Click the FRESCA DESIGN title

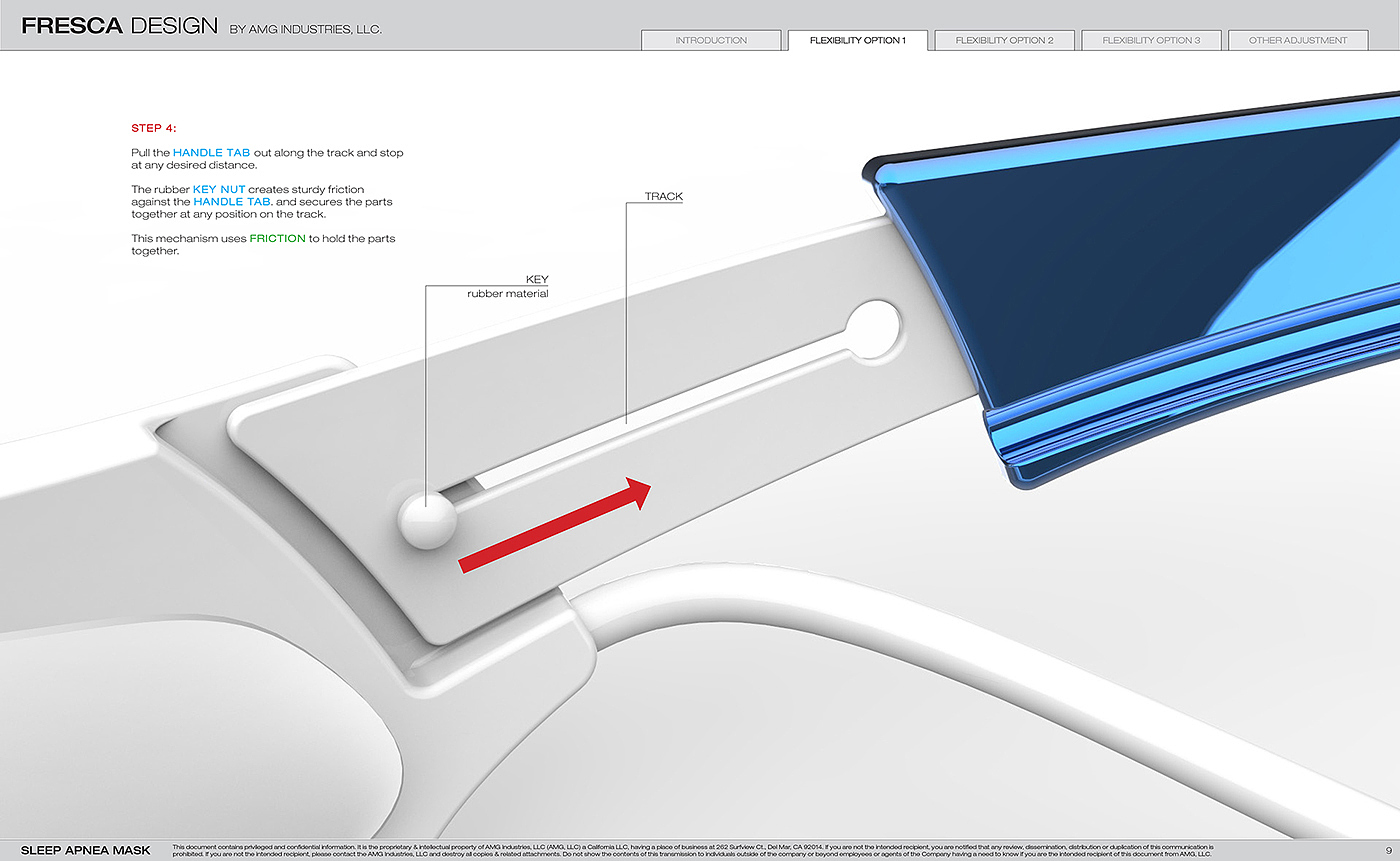pyautogui.click(x=119, y=26)
